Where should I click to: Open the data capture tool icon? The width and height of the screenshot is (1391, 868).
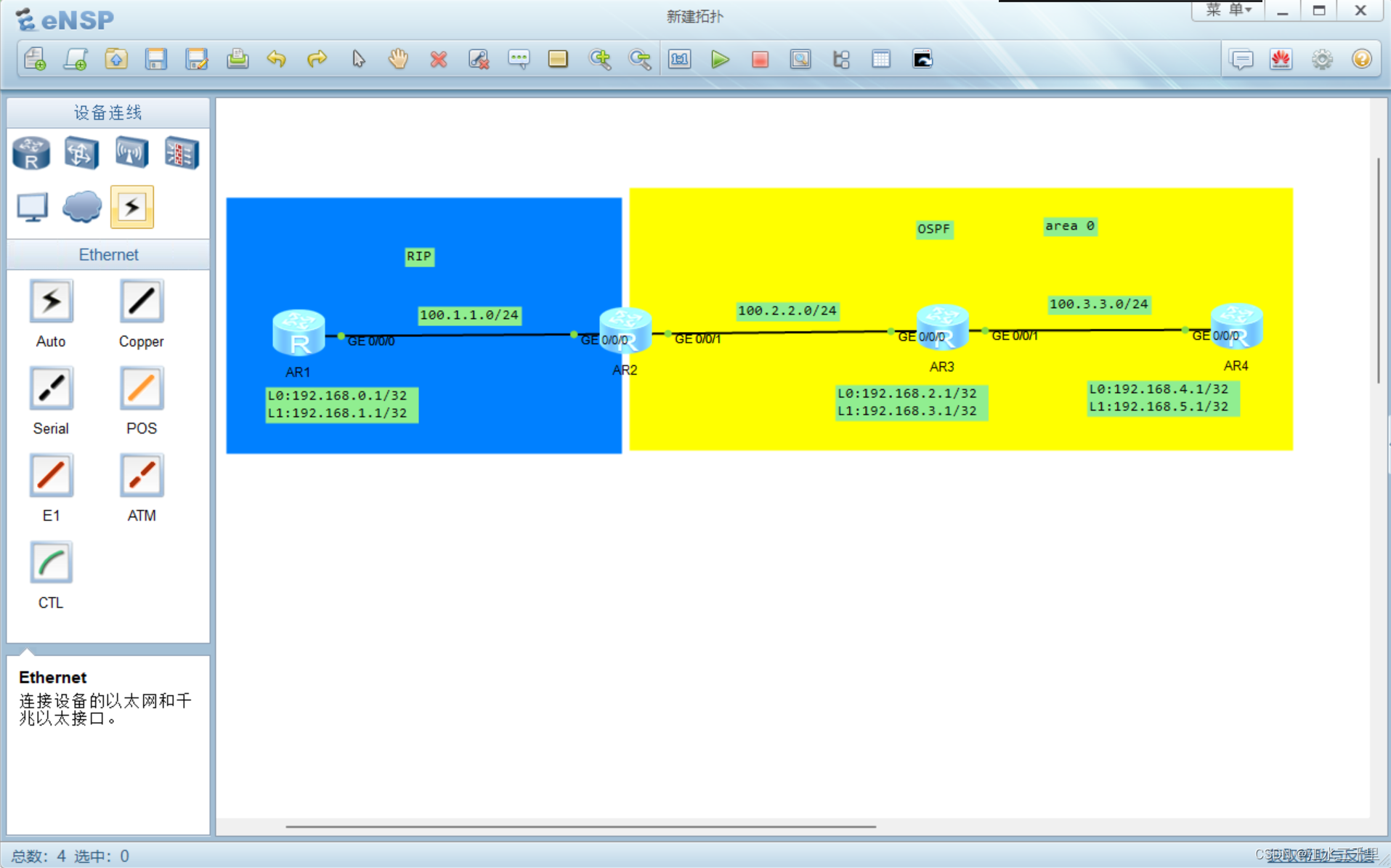click(800, 59)
